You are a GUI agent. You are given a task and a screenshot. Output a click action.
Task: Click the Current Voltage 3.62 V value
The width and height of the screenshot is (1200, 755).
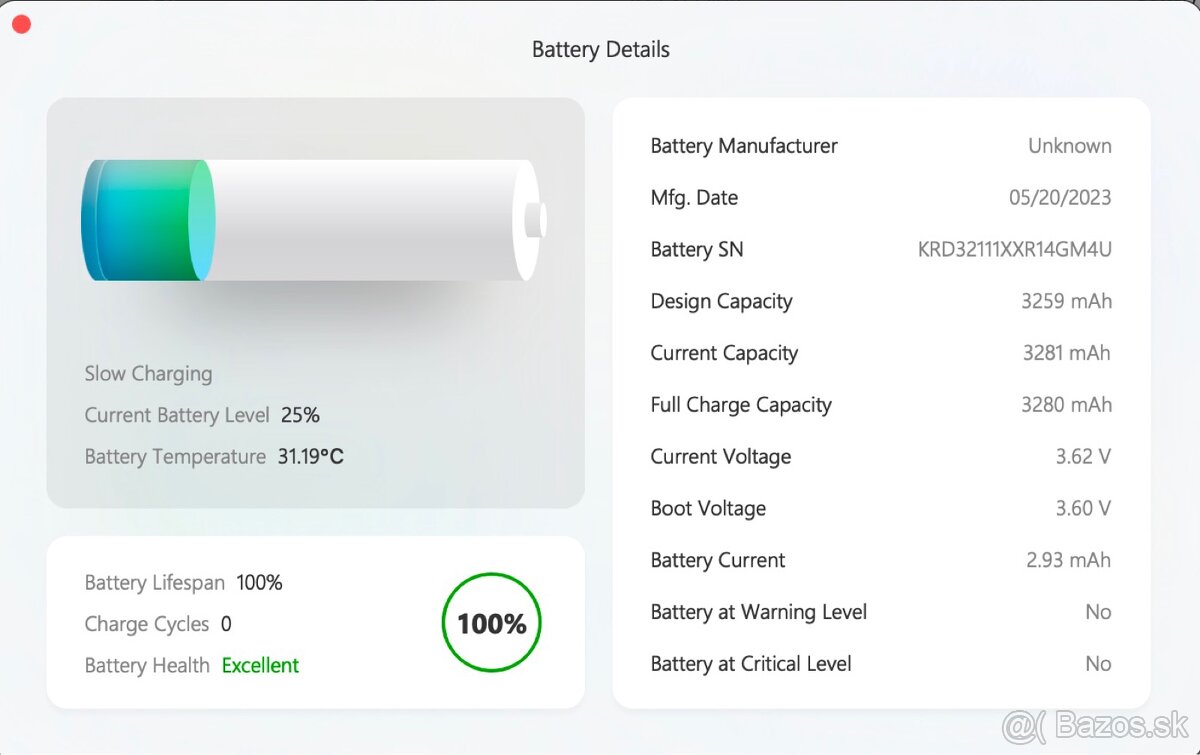click(x=1083, y=457)
